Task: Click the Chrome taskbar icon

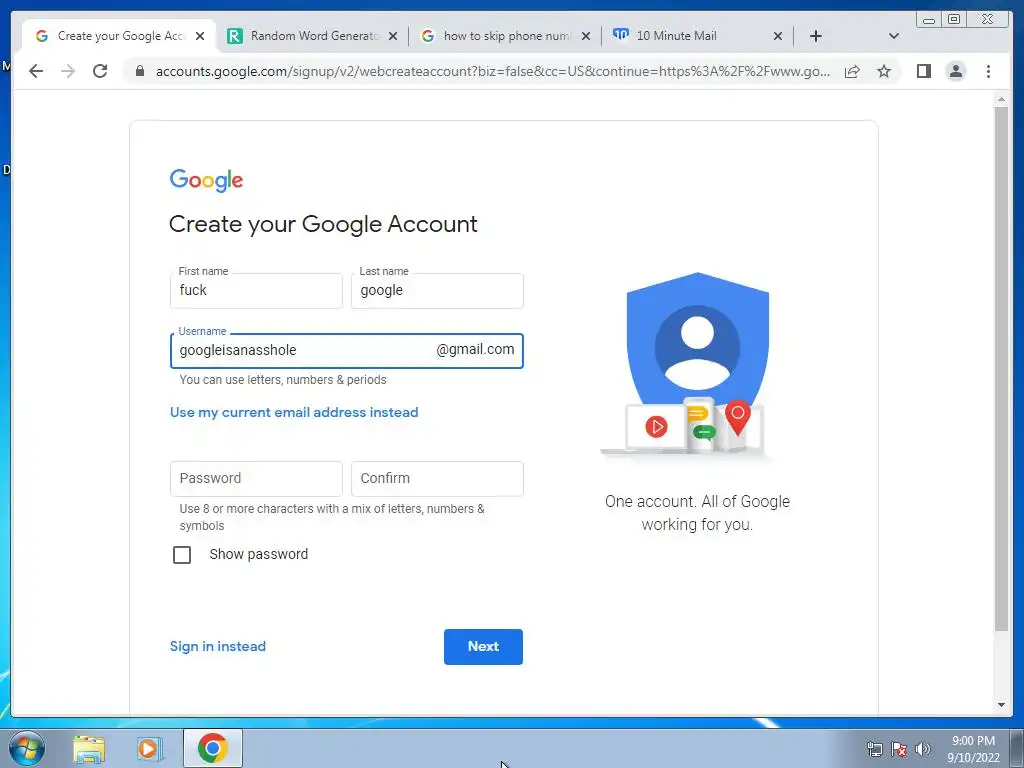Action: [x=213, y=748]
